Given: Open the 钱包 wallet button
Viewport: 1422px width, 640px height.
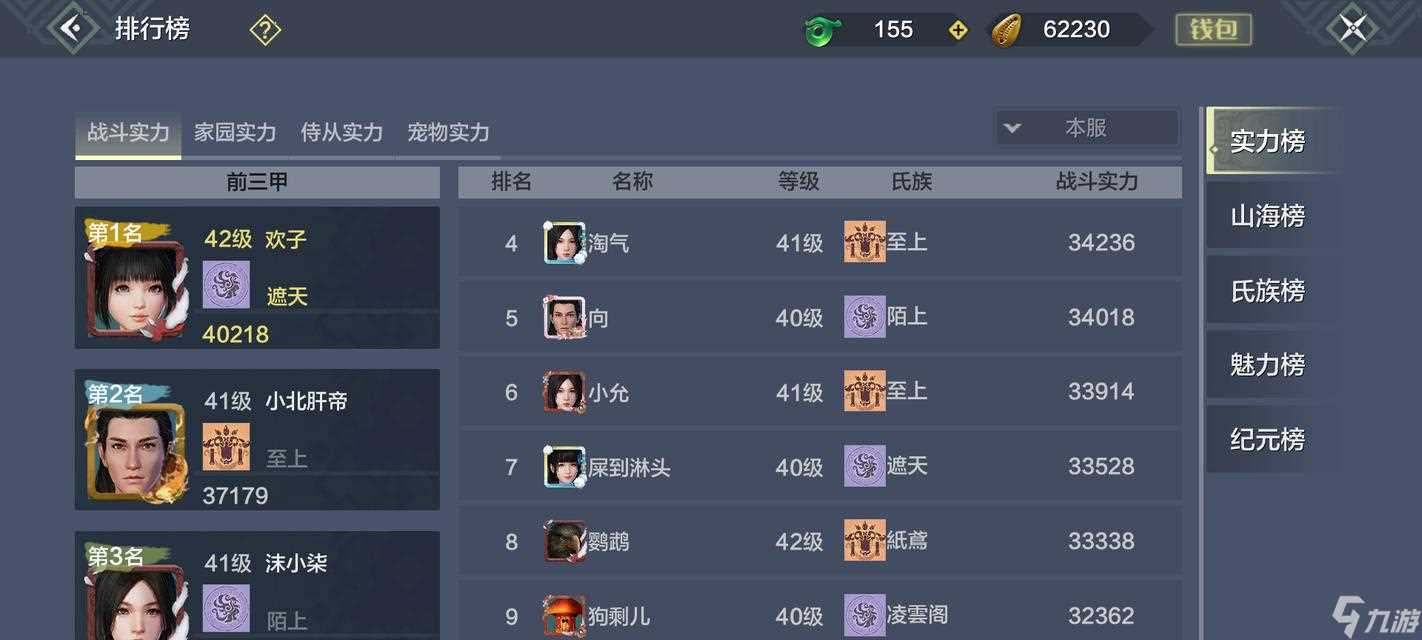Looking at the screenshot, I should click(1214, 30).
